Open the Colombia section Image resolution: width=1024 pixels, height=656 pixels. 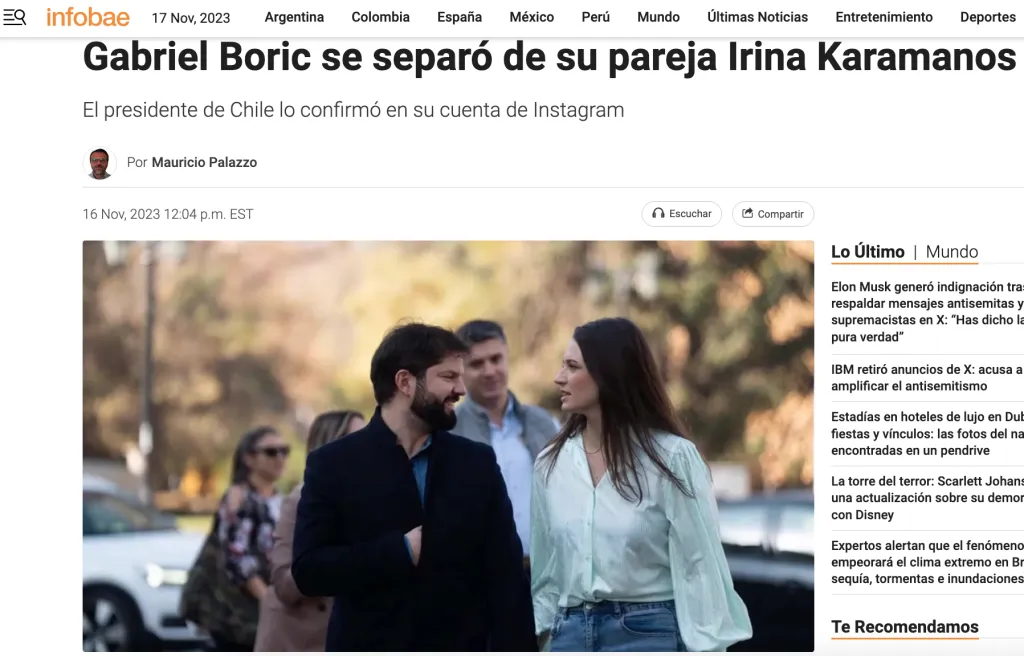click(380, 17)
